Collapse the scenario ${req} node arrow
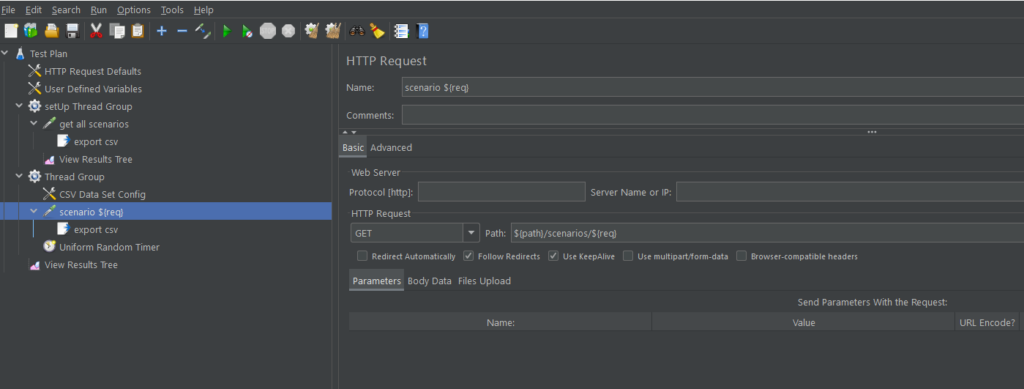Image resolution: width=1024 pixels, height=389 pixels. tap(34, 211)
